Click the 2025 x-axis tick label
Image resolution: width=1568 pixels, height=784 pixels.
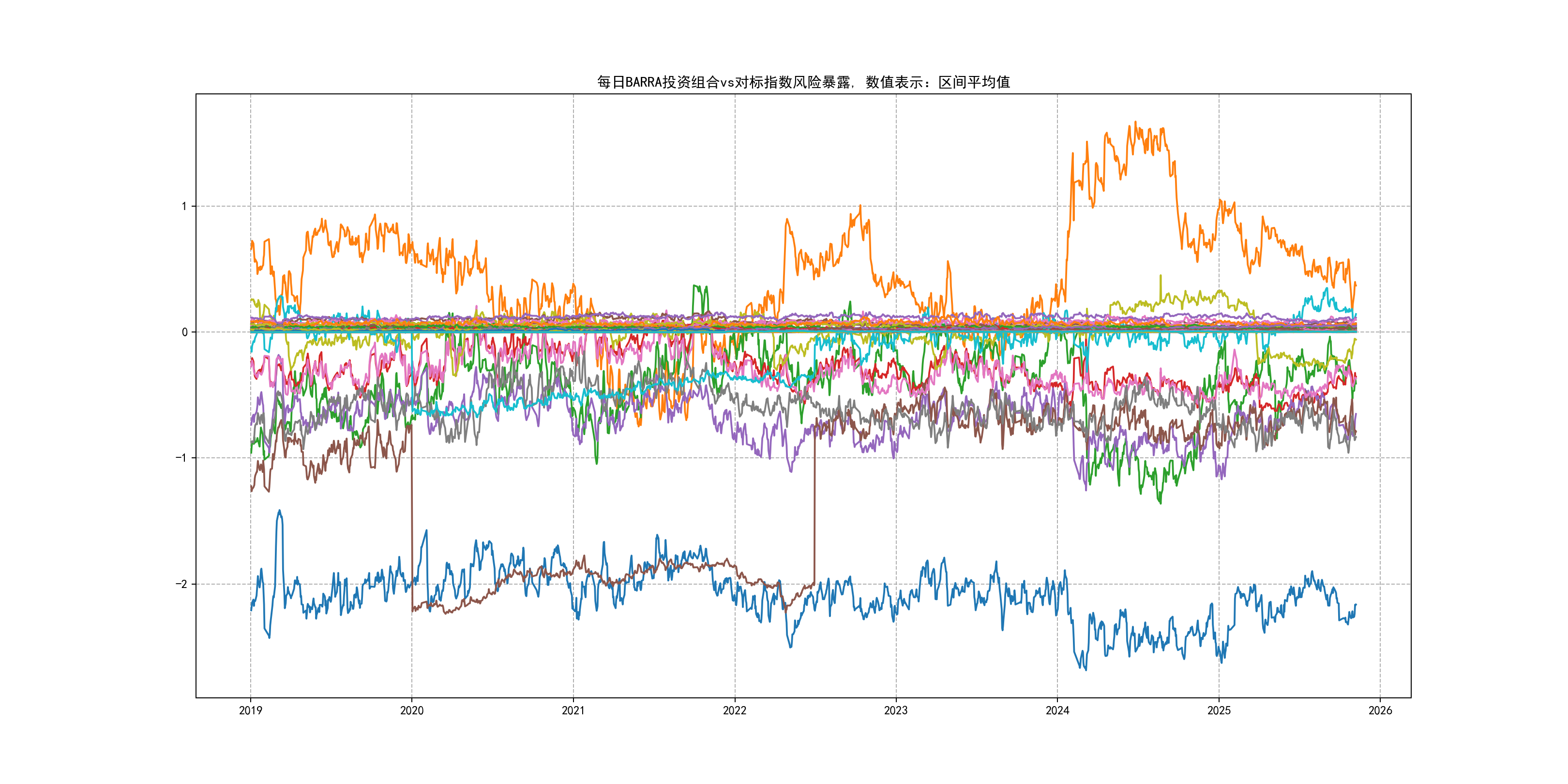(1219, 710)
